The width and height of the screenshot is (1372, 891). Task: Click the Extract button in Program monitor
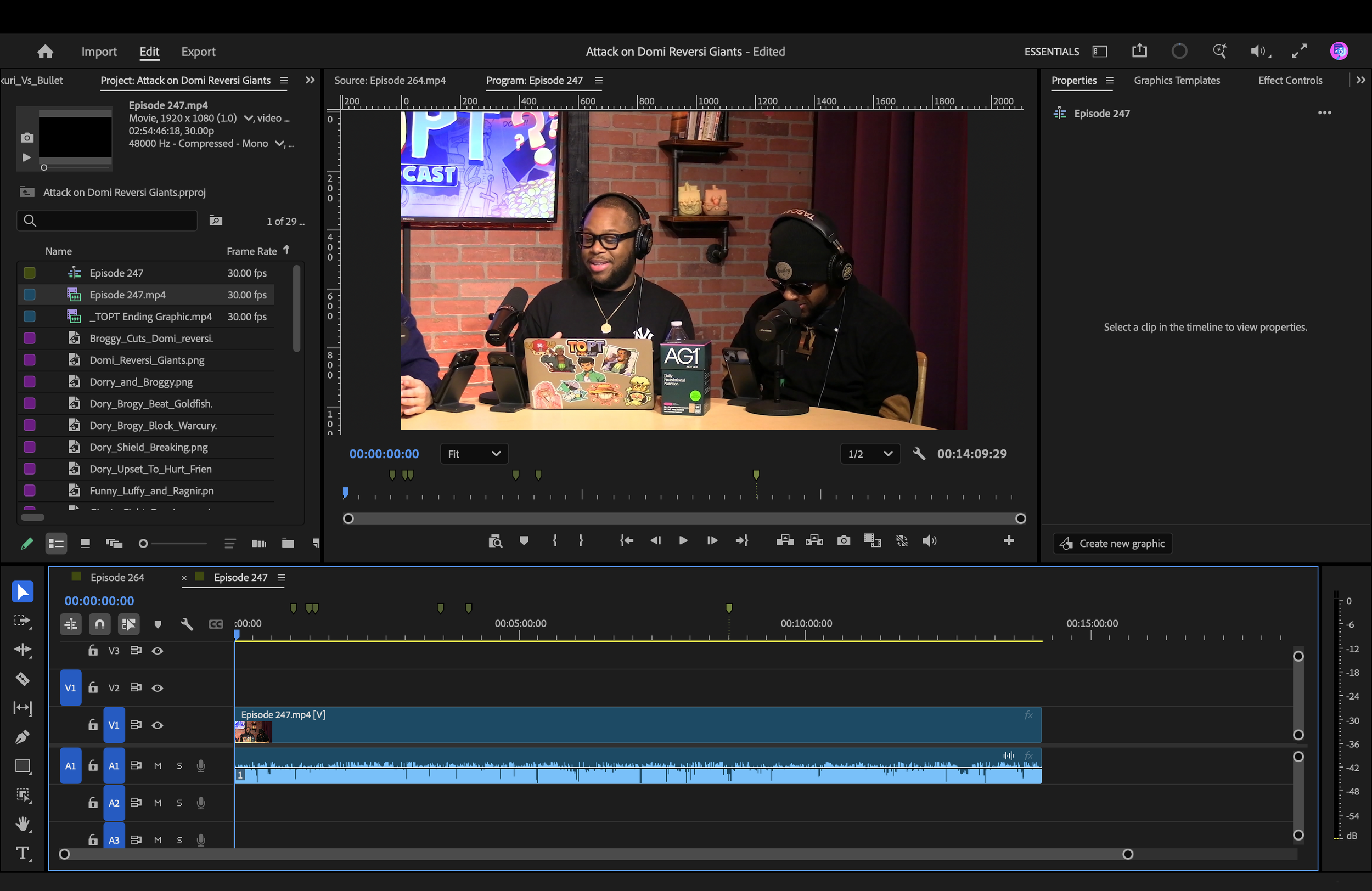click(x=814, y=540)
